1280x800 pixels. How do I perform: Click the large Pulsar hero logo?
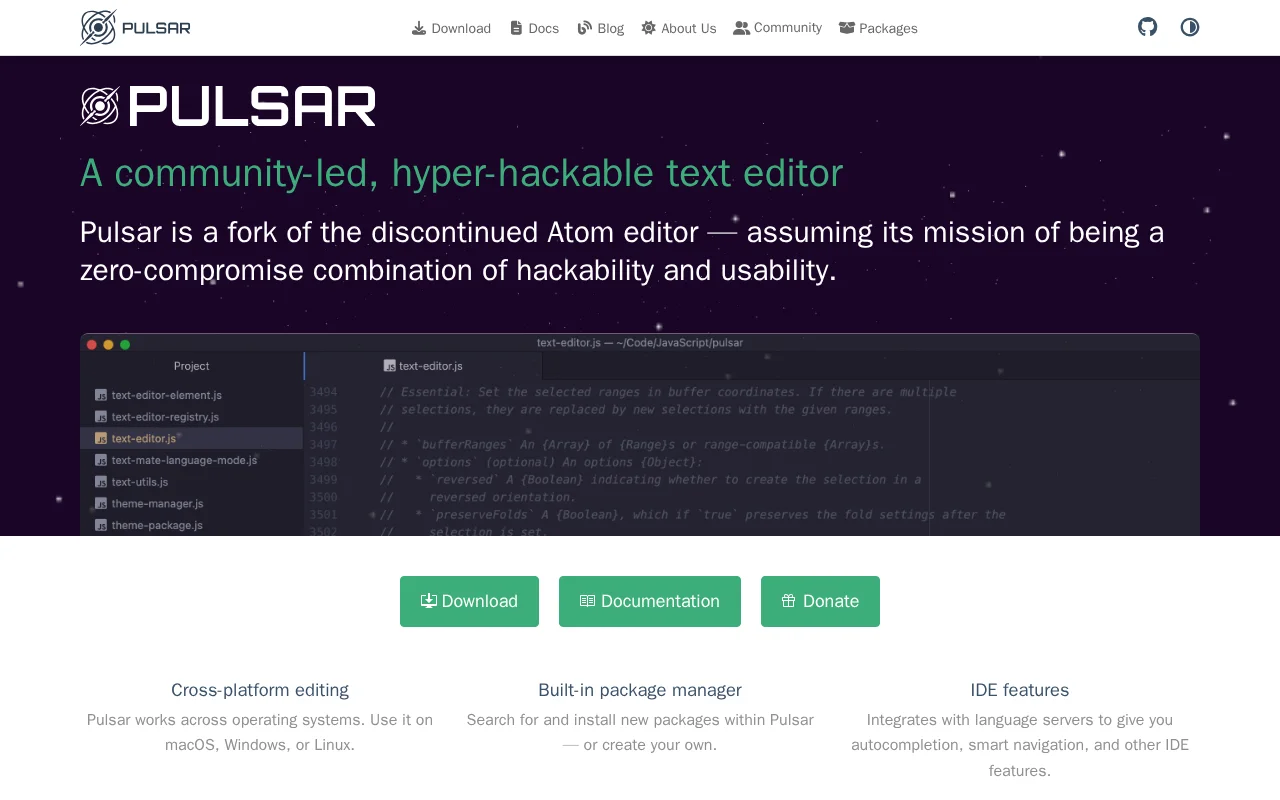point(228,106)
